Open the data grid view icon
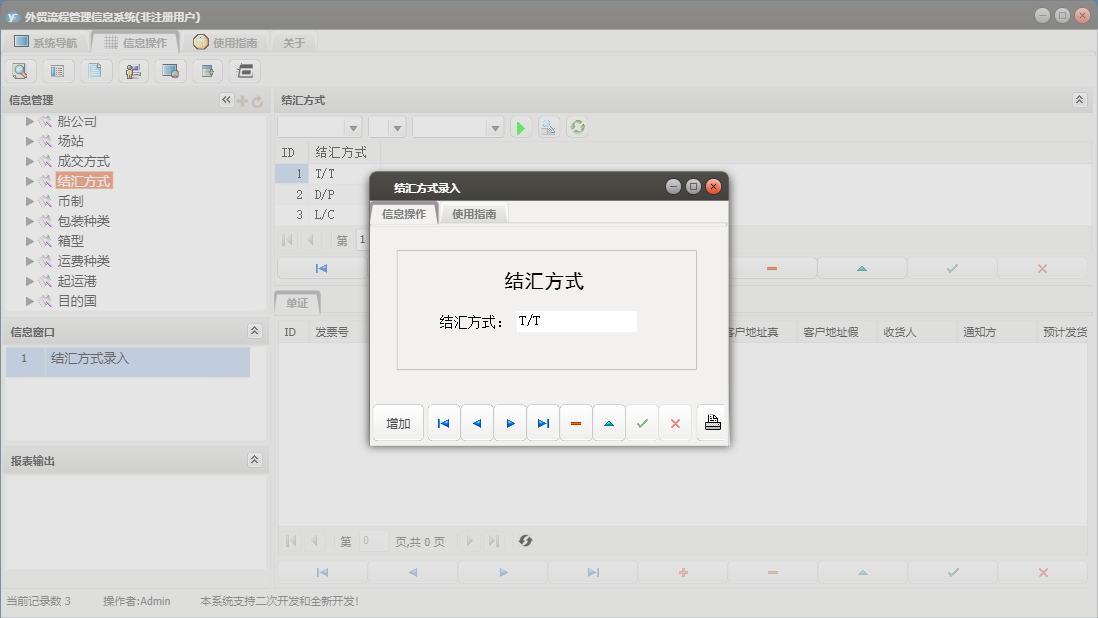This screenshot has height=618, width=1098. tap(58, 70)
